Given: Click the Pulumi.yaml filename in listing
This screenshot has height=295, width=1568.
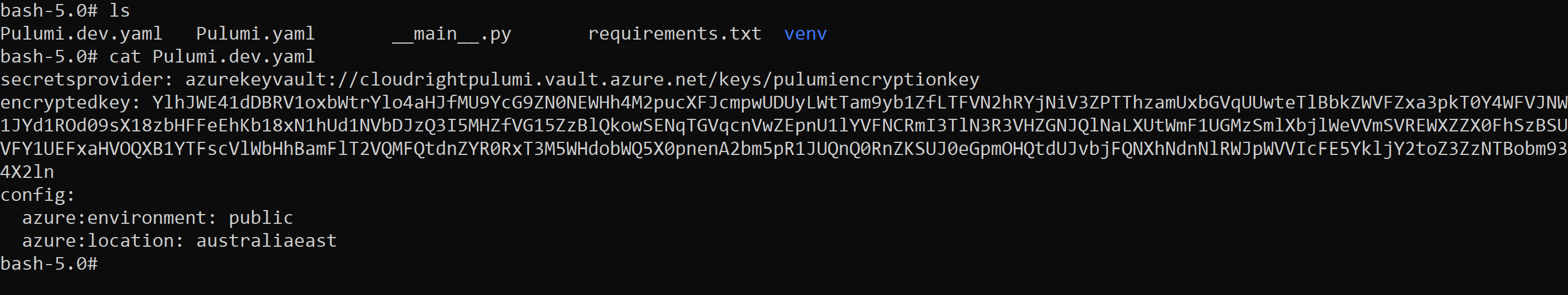Looking at the screenshot, I should coord(255,34).
